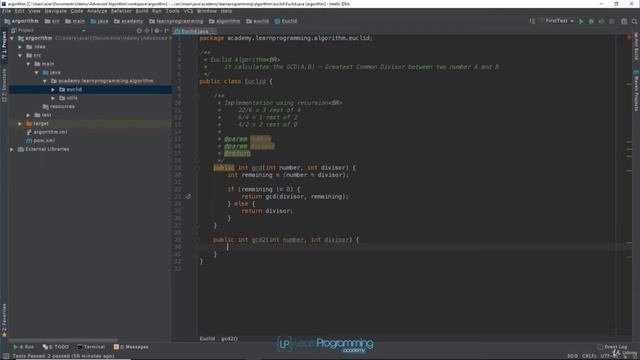Expand External Libraries node
640x360 pixels.
point(12,149)
